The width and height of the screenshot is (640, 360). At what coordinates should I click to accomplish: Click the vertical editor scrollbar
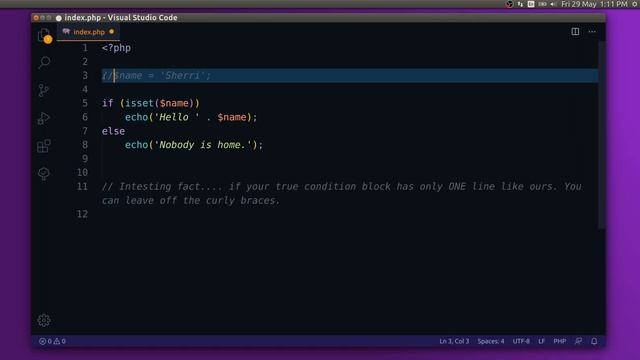point(602,135)
